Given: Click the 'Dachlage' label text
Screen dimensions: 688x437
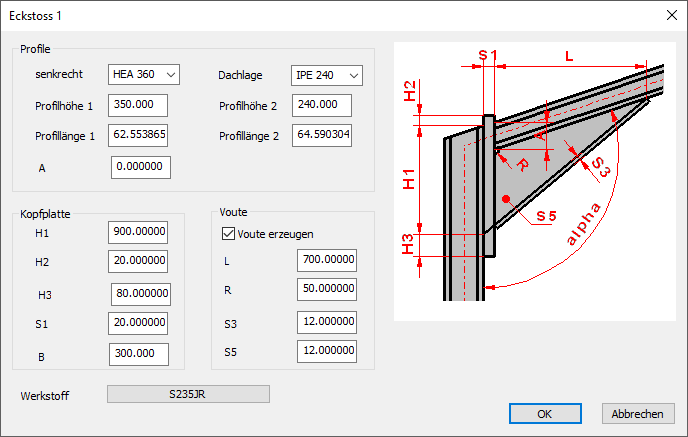Looking at the screenshot, I should [240, 75].
